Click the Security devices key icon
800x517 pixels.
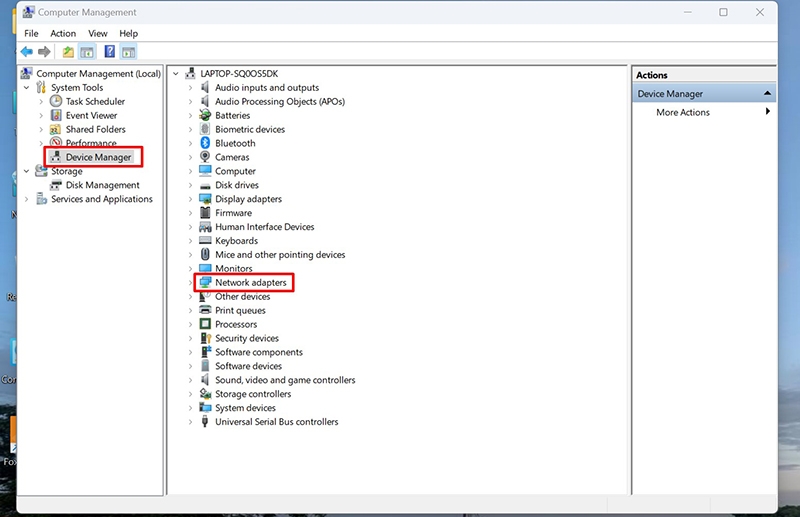(205, 338)
